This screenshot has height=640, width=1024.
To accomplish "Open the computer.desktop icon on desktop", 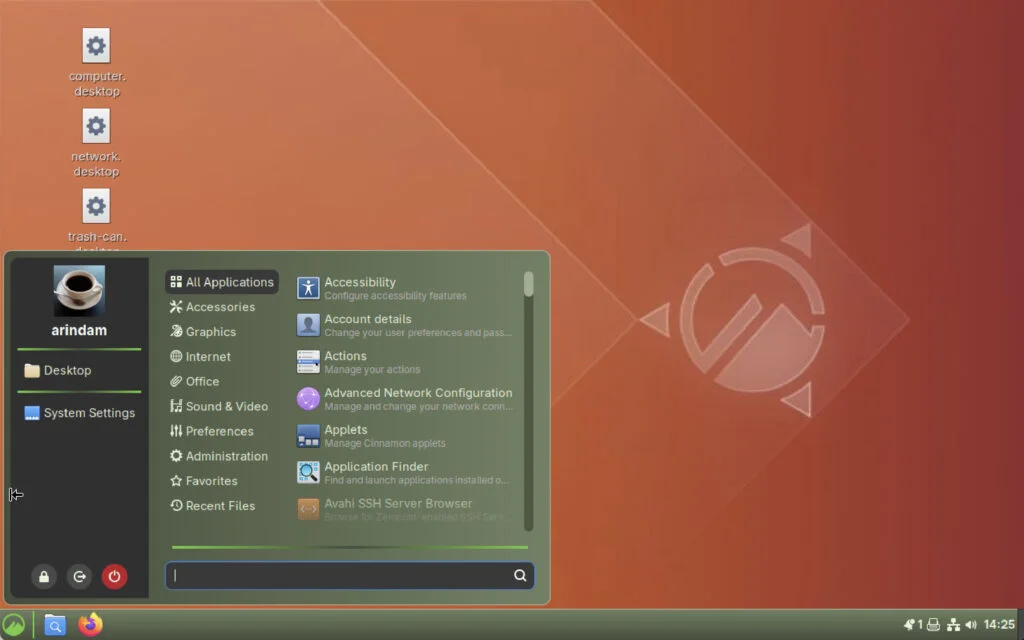I will pyautogui.click(x=96, y=46).
